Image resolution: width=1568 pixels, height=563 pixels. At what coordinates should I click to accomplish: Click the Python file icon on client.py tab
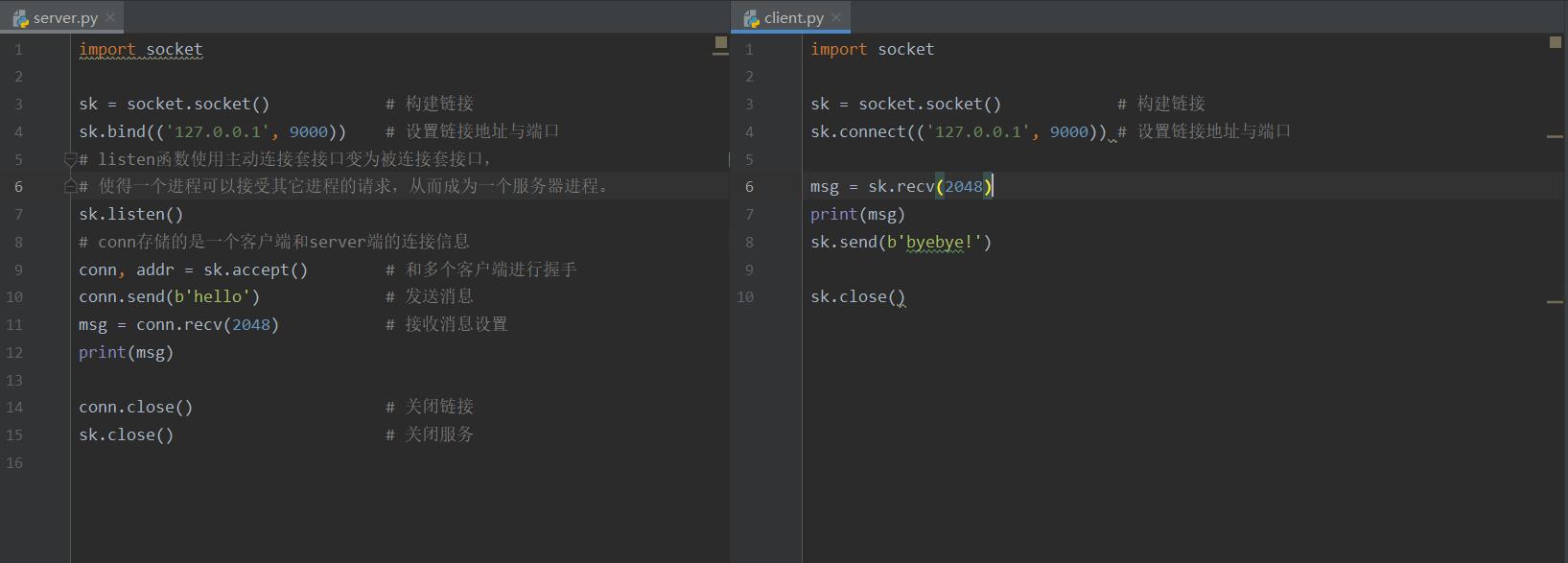coord(751,18)
